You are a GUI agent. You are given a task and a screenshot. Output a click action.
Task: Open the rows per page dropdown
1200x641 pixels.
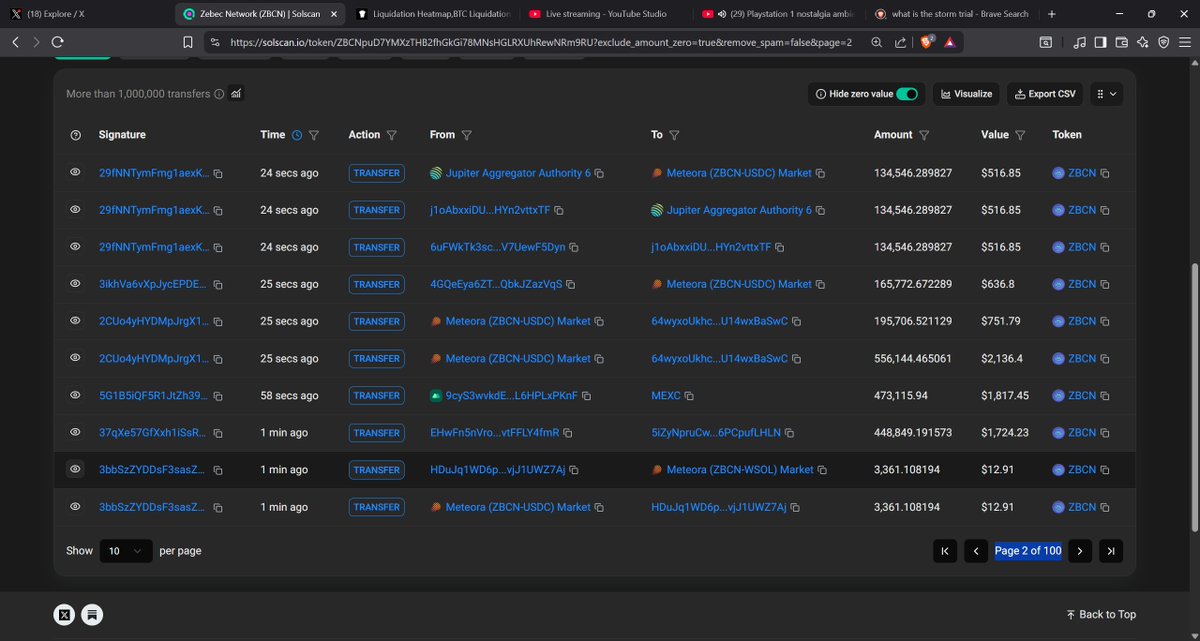tap(126, 551)
